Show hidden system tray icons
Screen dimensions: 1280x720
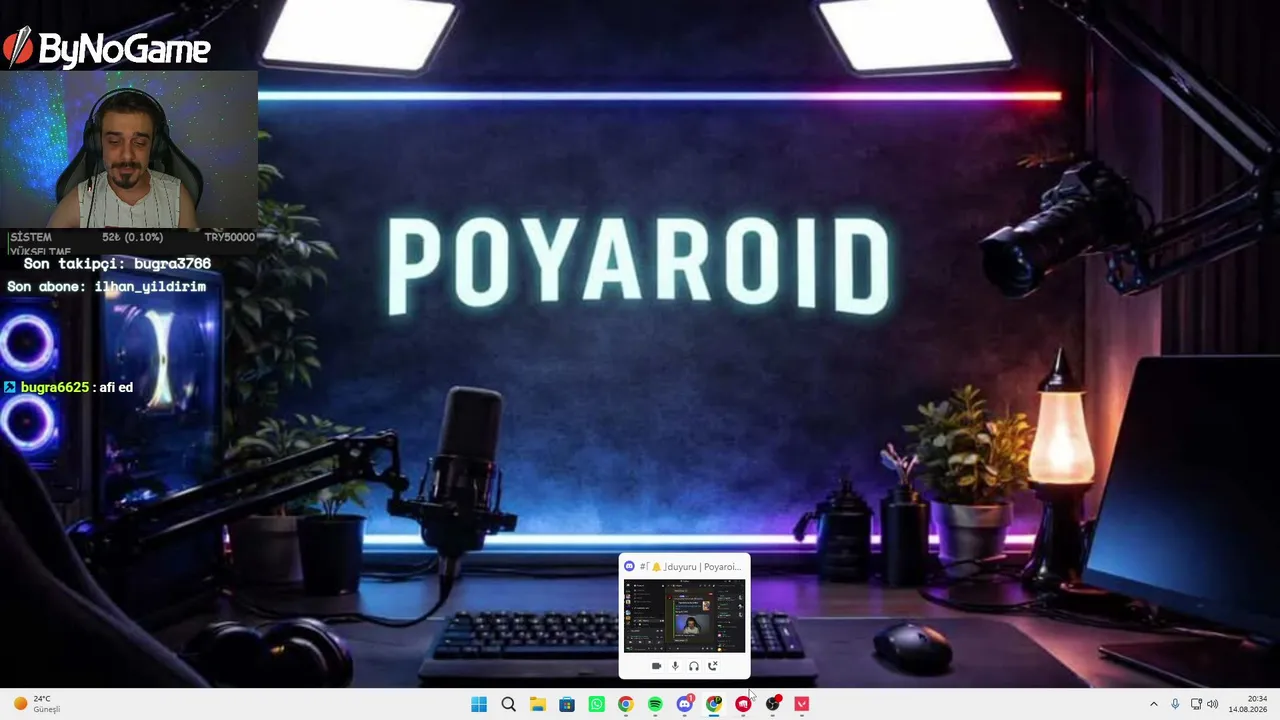pos(1153,704)
